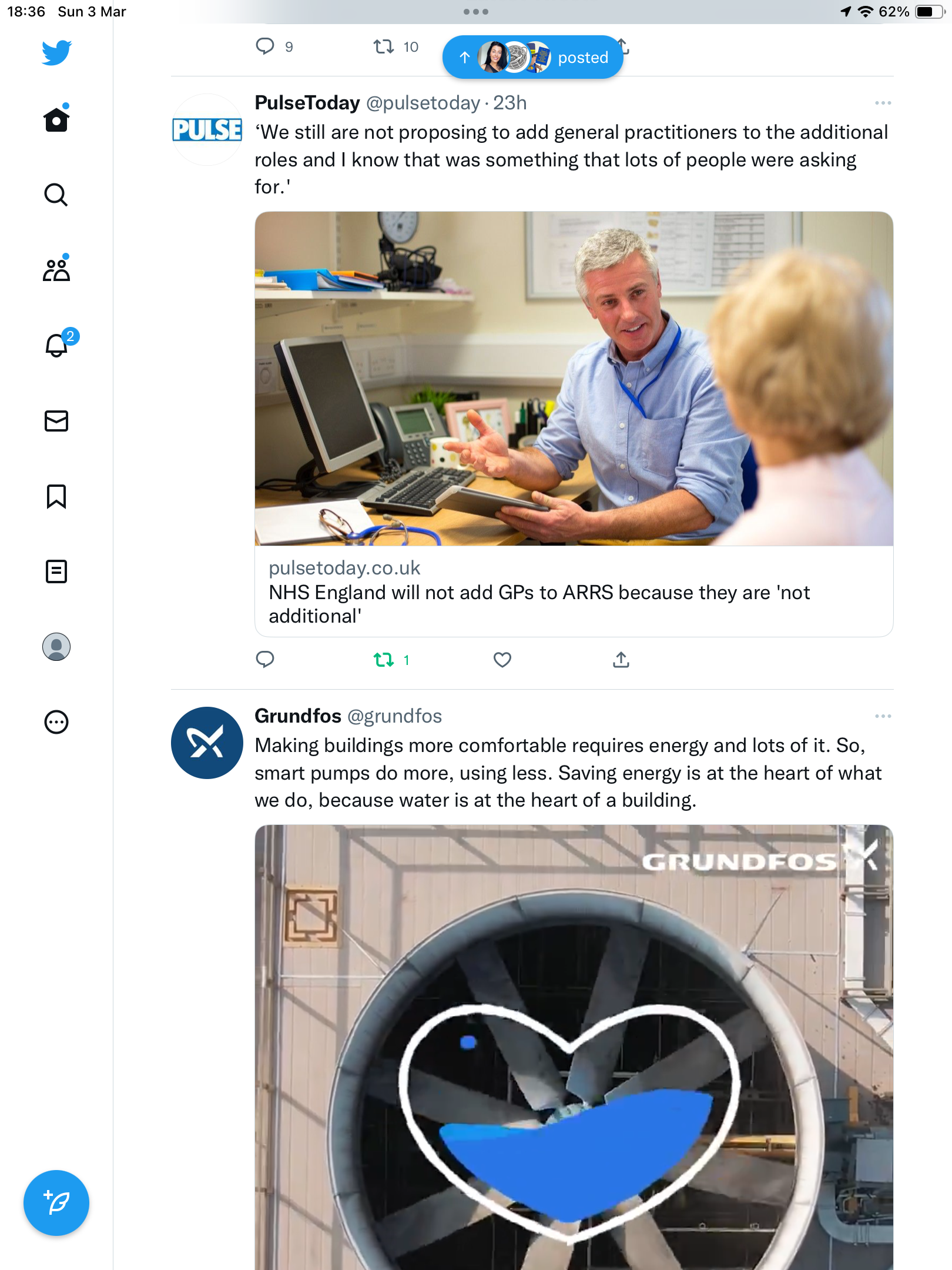The image size is (952, 1270).
Task: Open the PulseToday tweet's more options menu
Action: click(883, 103)
